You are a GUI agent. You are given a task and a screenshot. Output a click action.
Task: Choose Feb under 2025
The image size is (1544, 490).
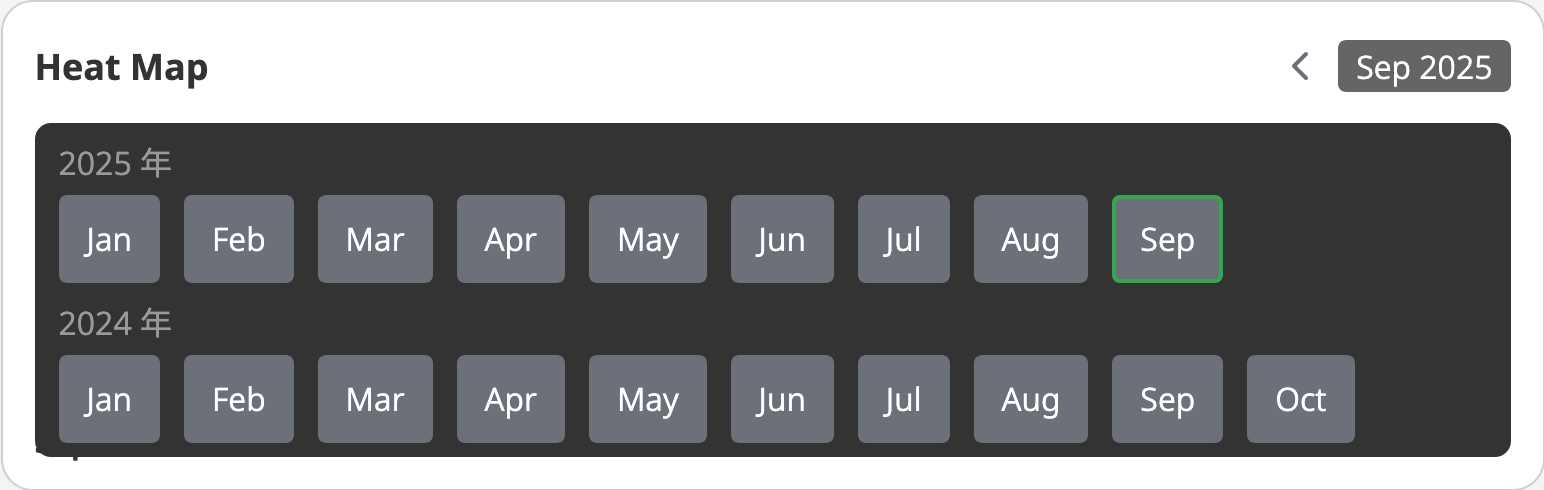pos(238,239)
